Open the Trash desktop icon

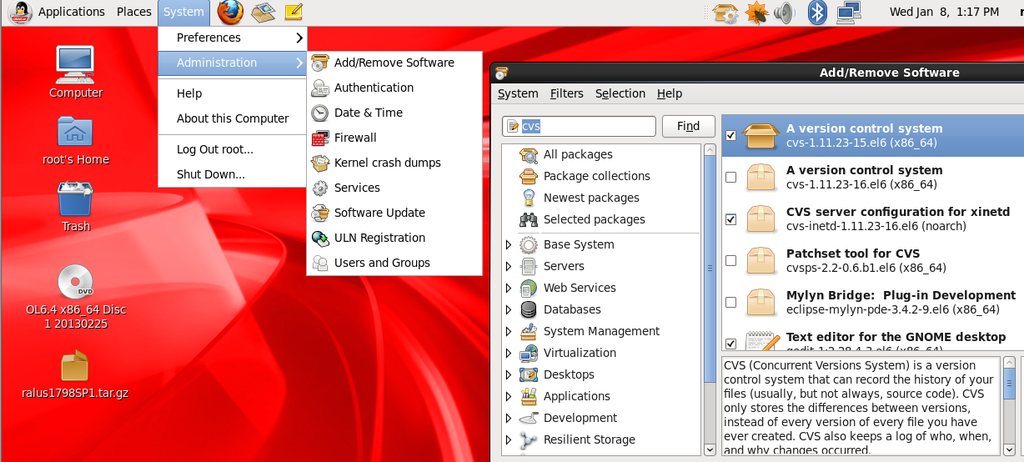point(76,206)
